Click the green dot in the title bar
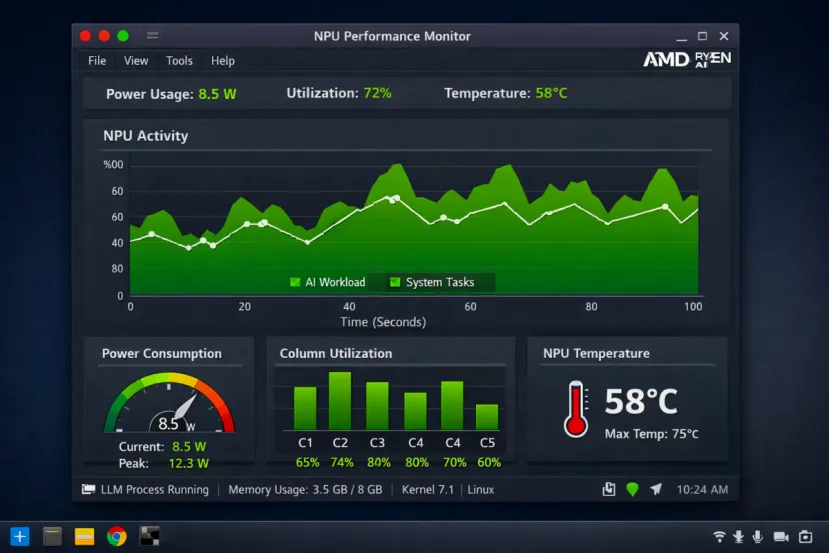The width and height of the screenshot is (829, 553). [x=123, y=35]
